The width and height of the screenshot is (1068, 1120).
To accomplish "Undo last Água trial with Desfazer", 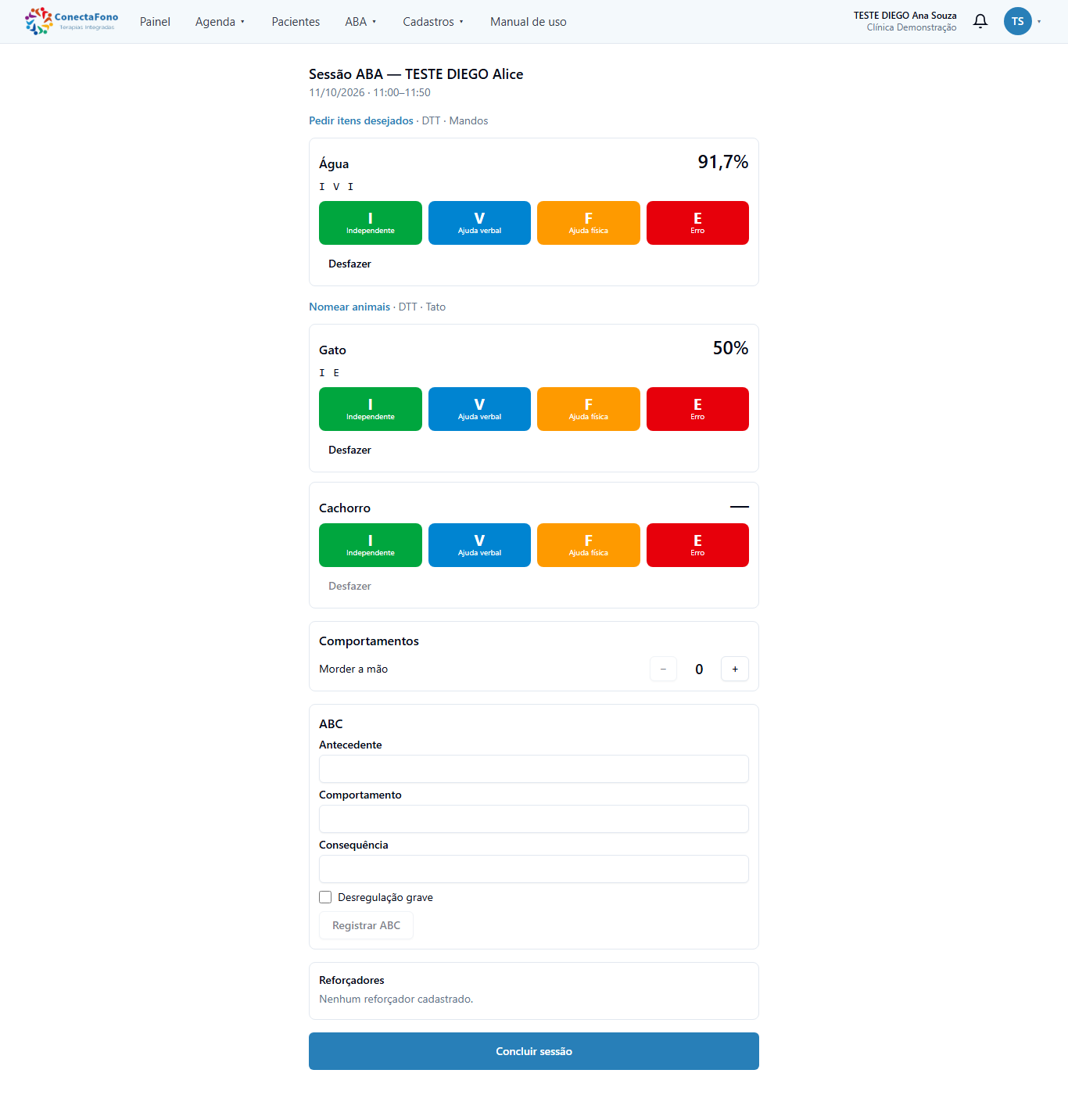I will [349, 264].
